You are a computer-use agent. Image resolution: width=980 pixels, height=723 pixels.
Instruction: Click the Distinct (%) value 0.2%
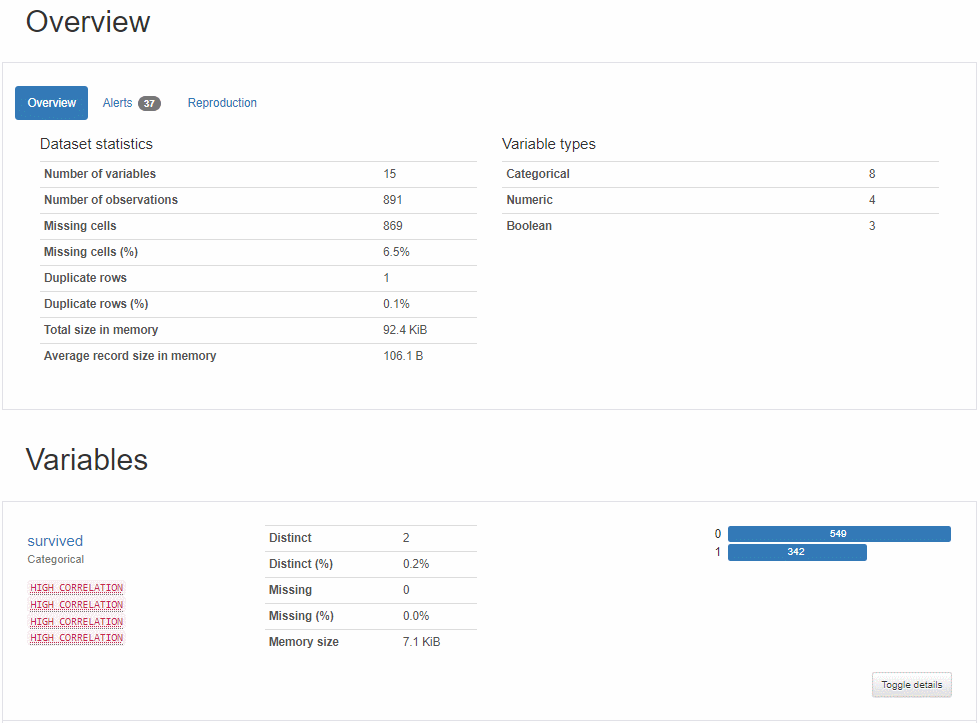(x=416, y=564)
